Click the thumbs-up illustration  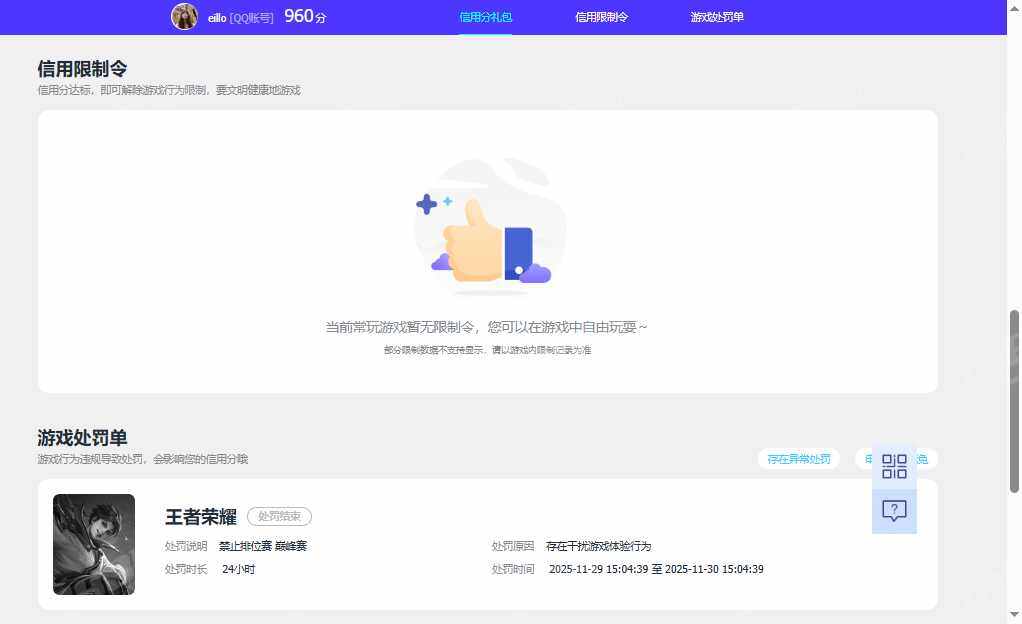(x=490, y=227)
